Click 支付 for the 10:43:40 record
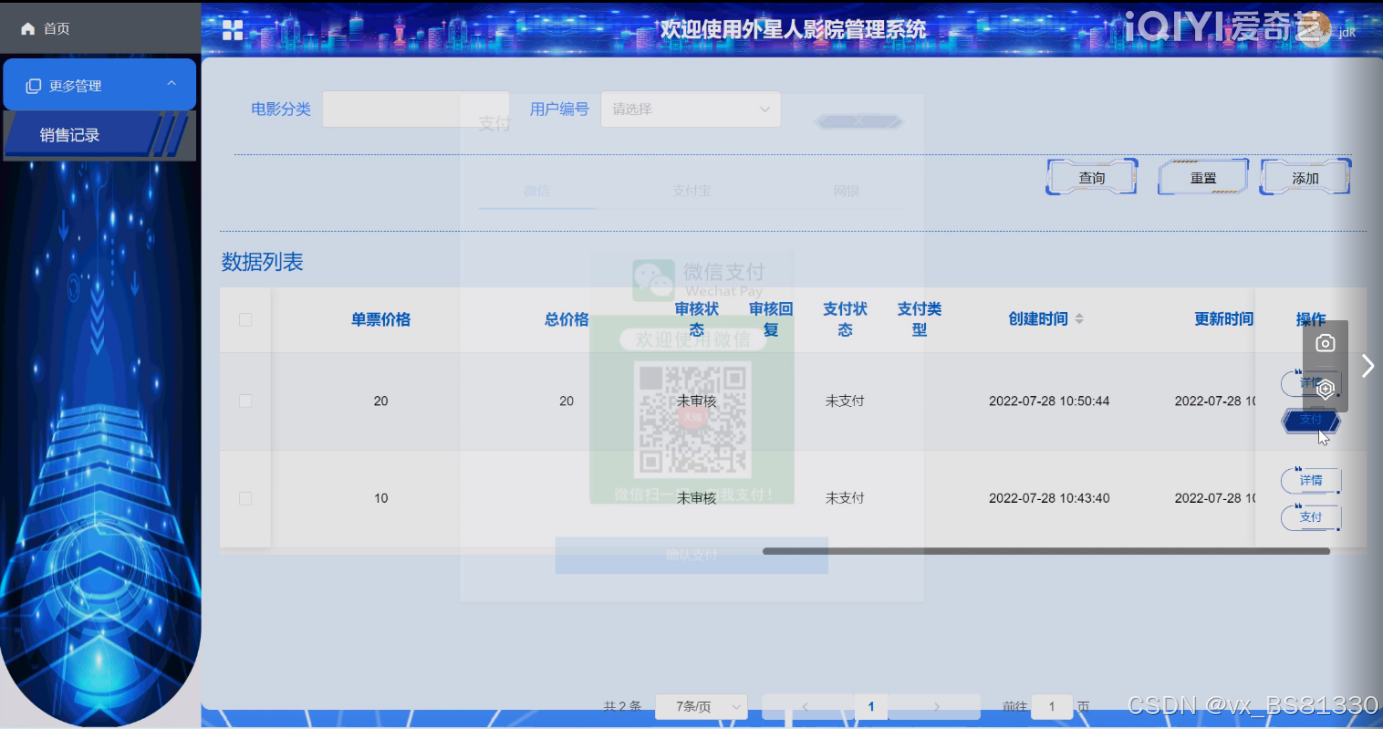1383x729 pixels. pos(1311,517)
